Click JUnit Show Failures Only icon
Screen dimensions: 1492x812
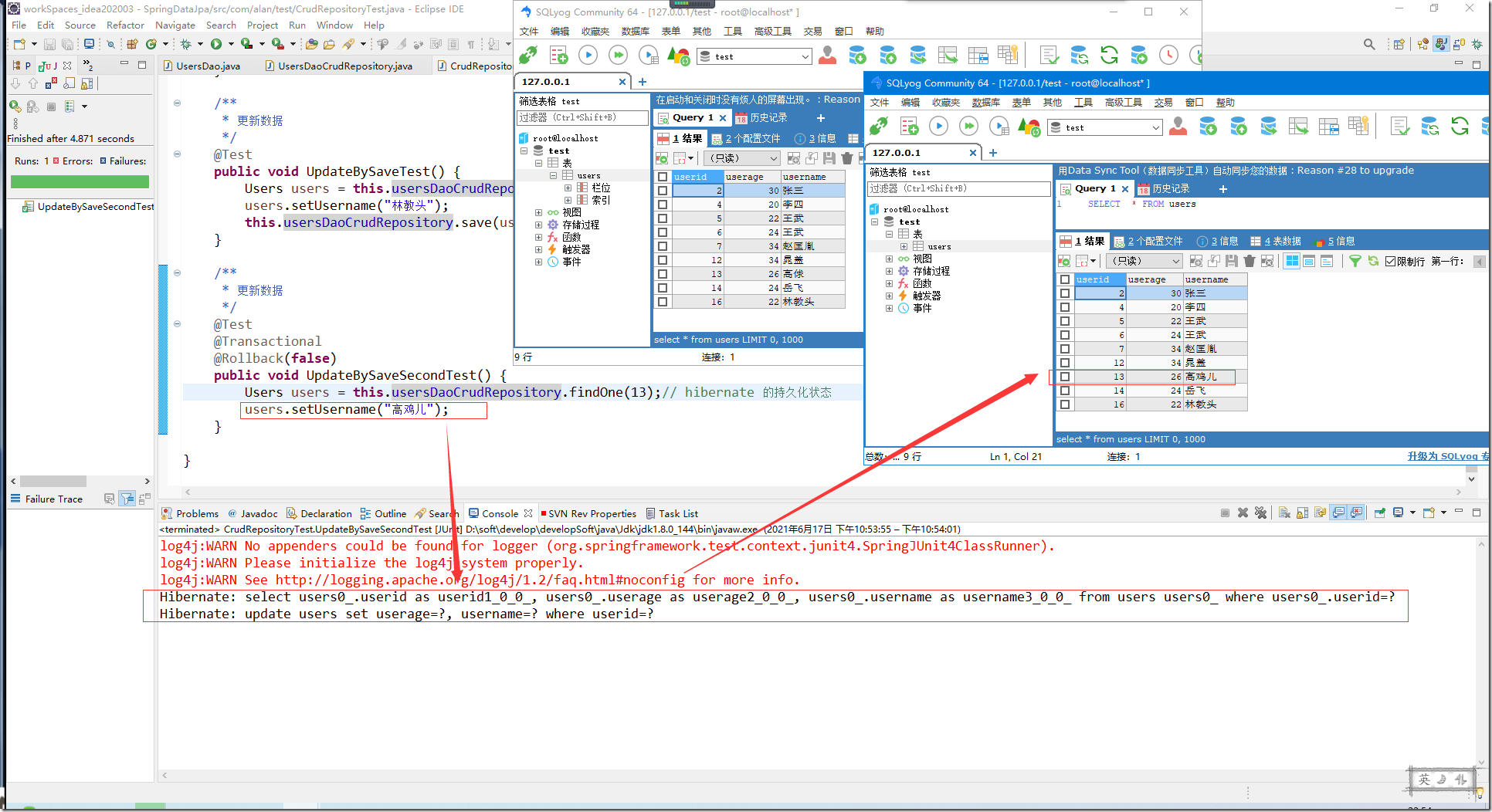49,83
